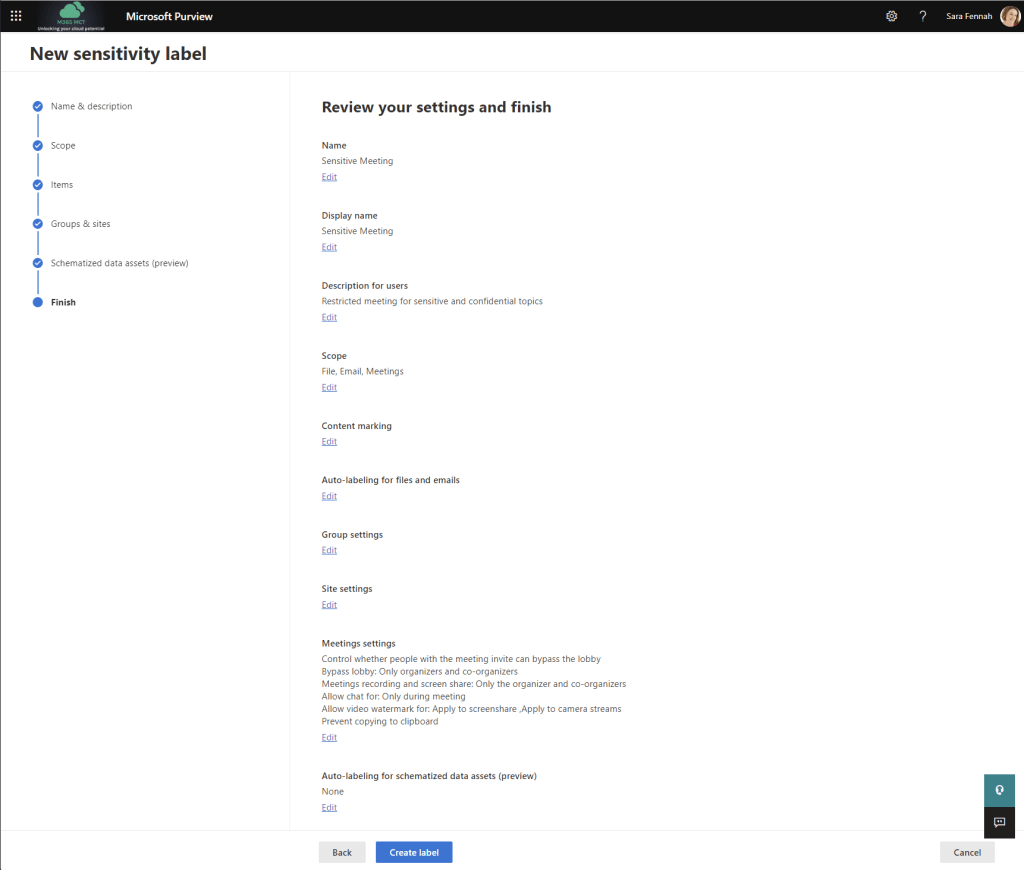Go to the Scope wizard step

63,146
